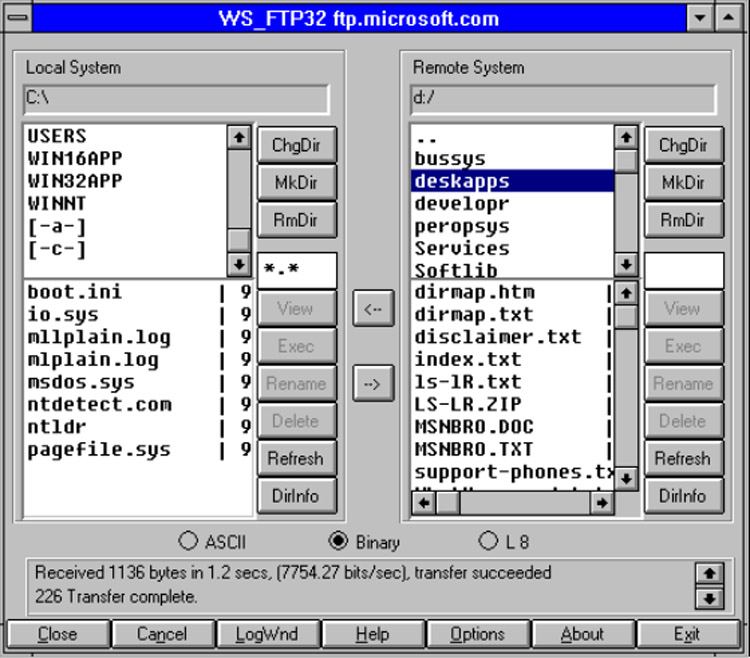
Task: Select drive [-a-] in local list
Action: point(125,226)
